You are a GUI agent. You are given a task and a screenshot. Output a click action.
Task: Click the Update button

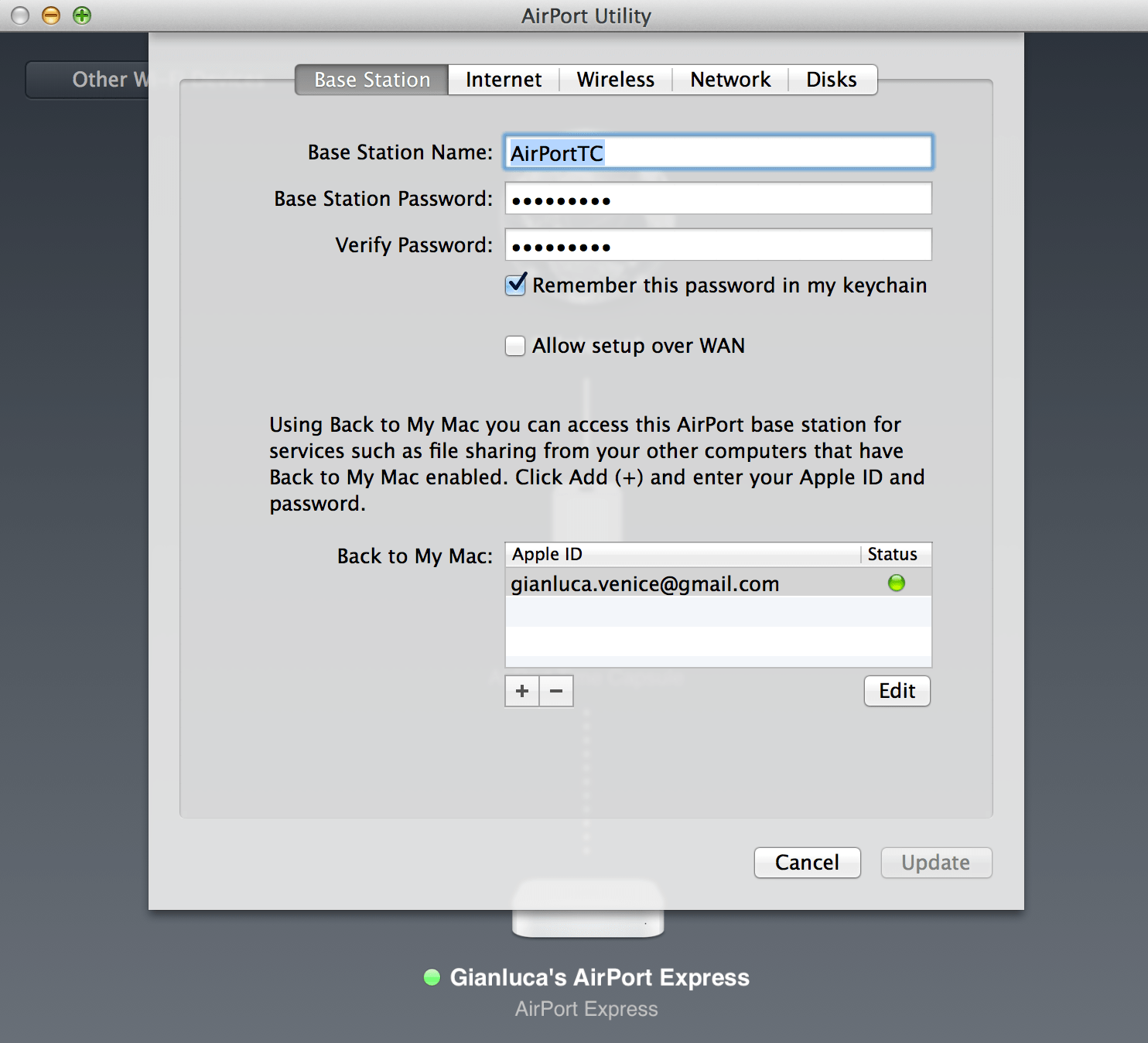click(x=935, y=863)
